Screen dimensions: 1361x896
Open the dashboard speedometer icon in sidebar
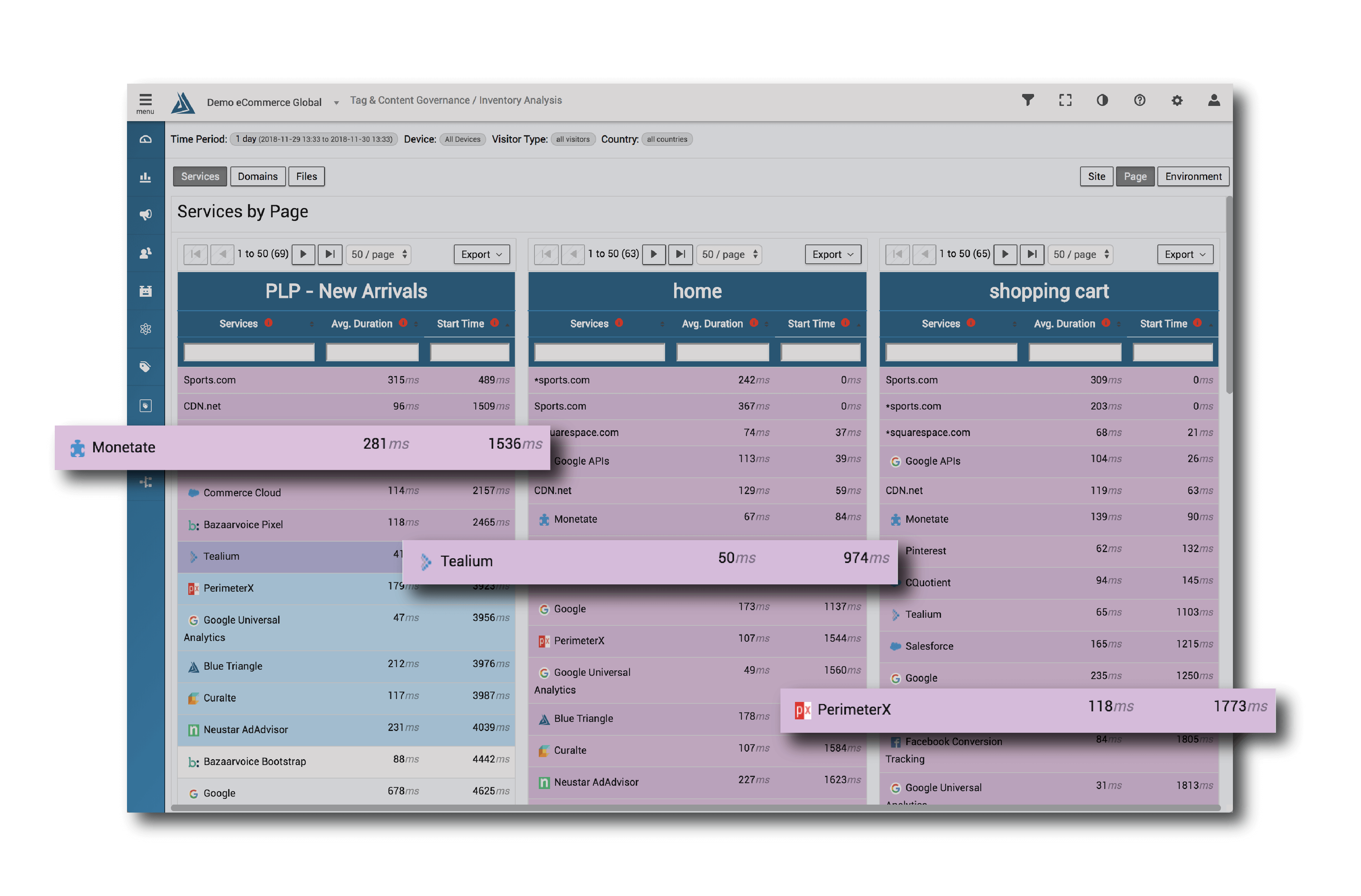[146, 140]
